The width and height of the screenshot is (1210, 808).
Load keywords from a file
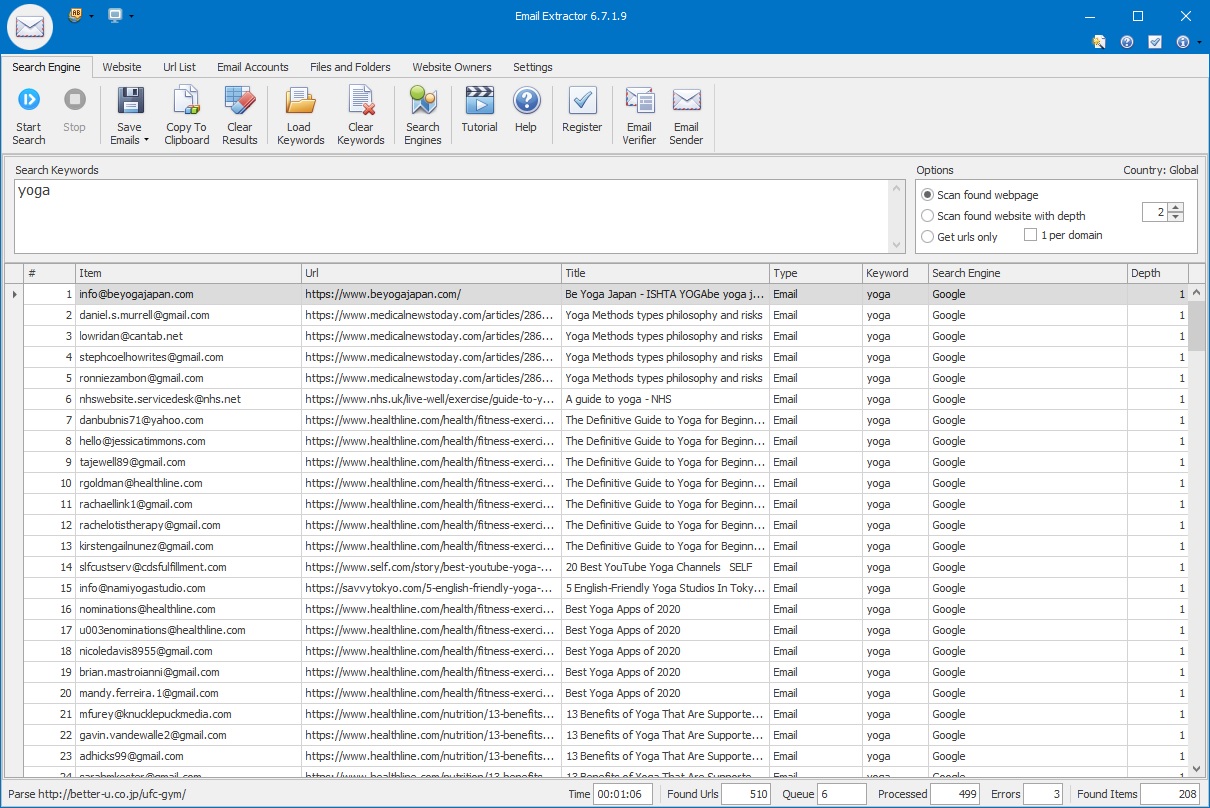click(300, 110)
